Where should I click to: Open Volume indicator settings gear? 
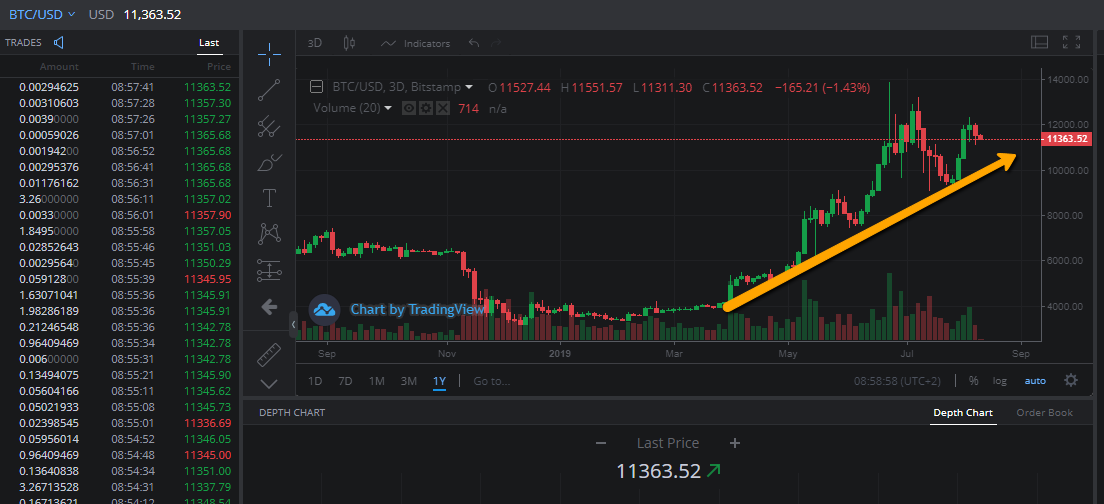tap(425, 108)
